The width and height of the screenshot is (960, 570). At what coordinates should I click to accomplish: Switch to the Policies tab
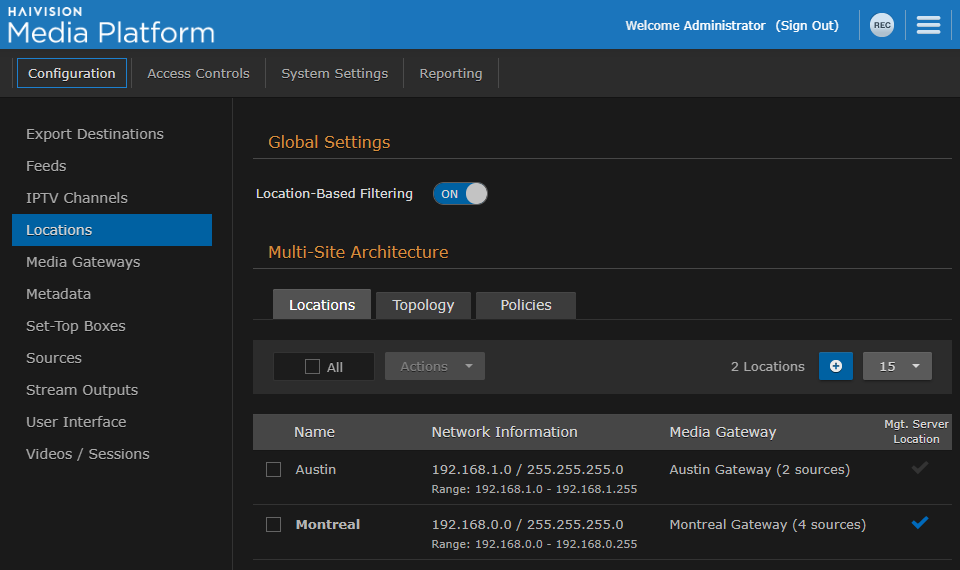tap(526, 305)
